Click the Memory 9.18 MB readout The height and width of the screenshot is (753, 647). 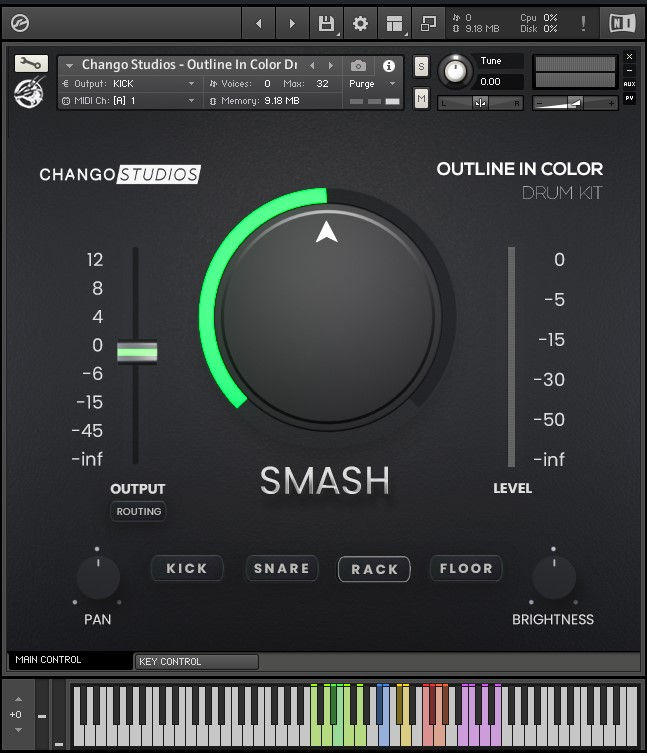coord(255,101)
